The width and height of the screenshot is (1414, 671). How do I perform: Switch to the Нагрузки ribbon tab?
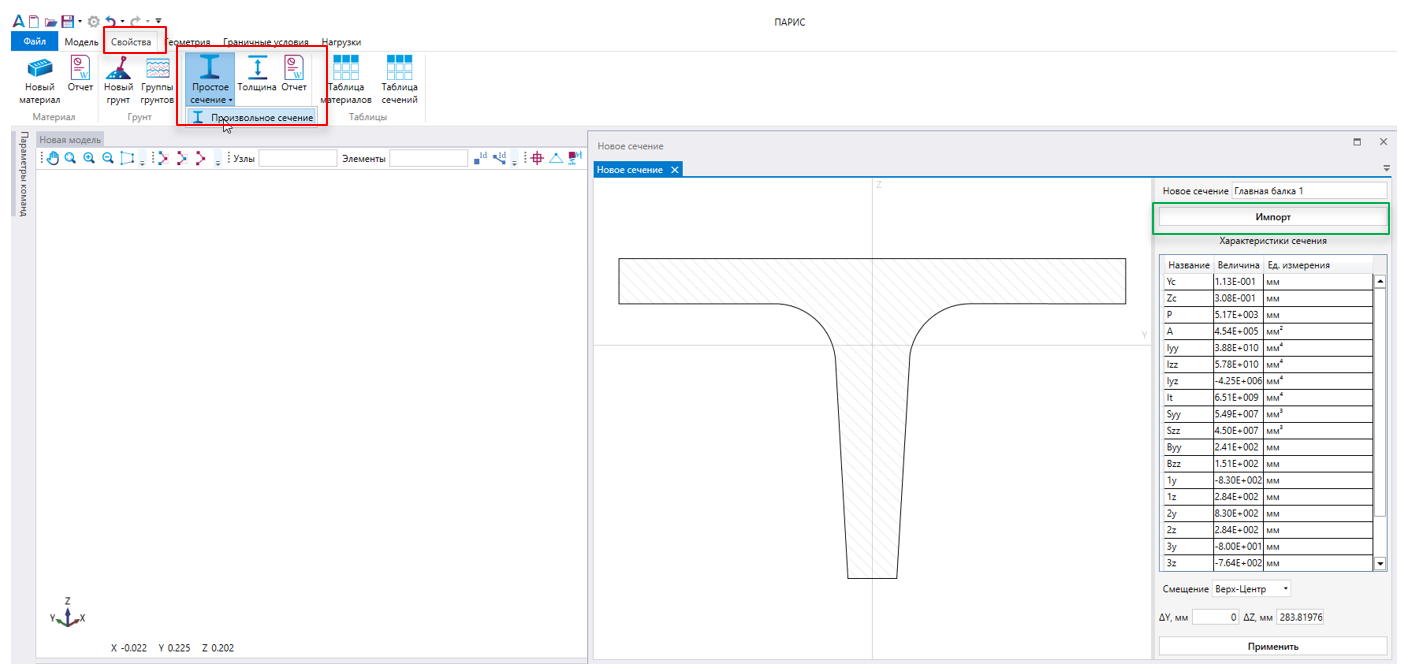point(341,42)
